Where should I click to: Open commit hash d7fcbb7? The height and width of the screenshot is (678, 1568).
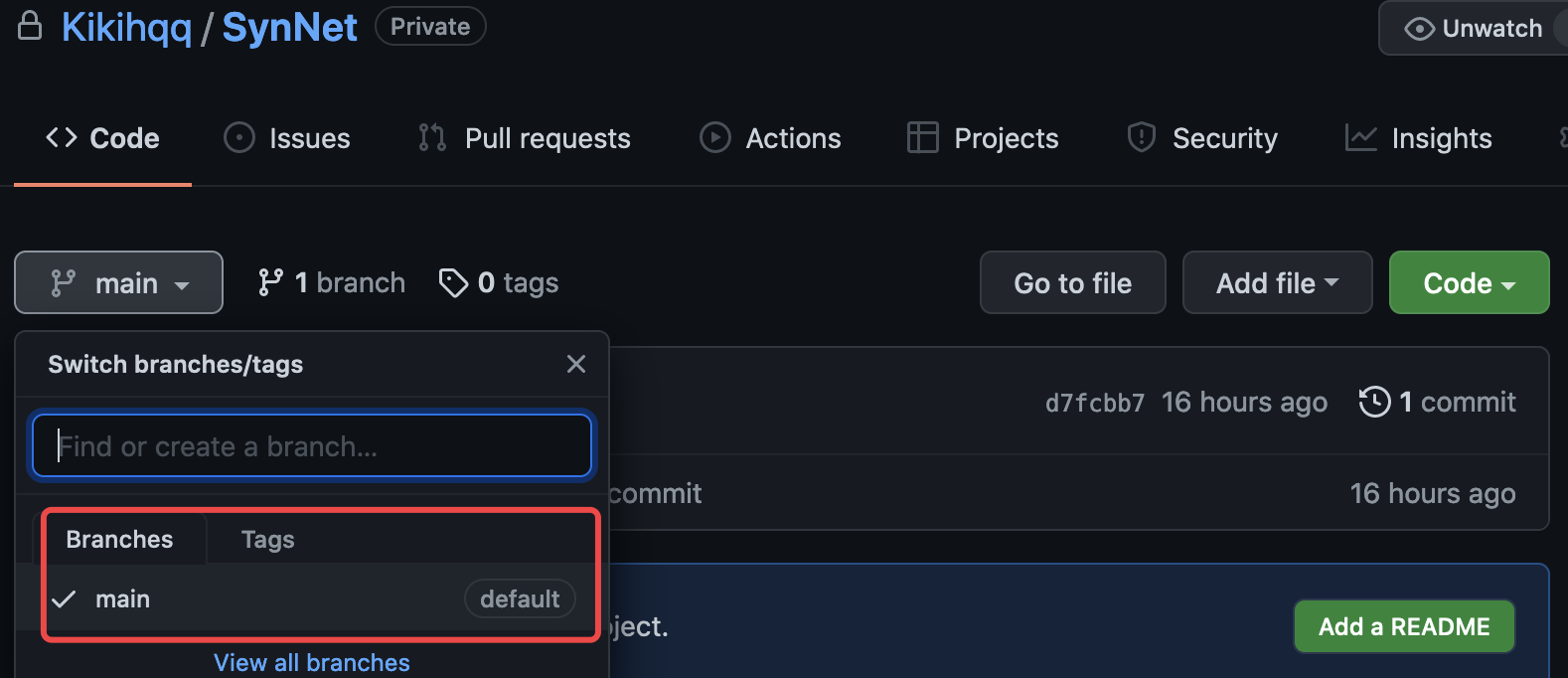1095,403
